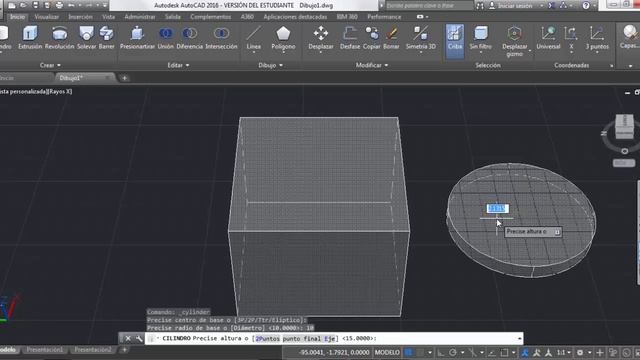Choose the X axis UCS rotation

571,38
